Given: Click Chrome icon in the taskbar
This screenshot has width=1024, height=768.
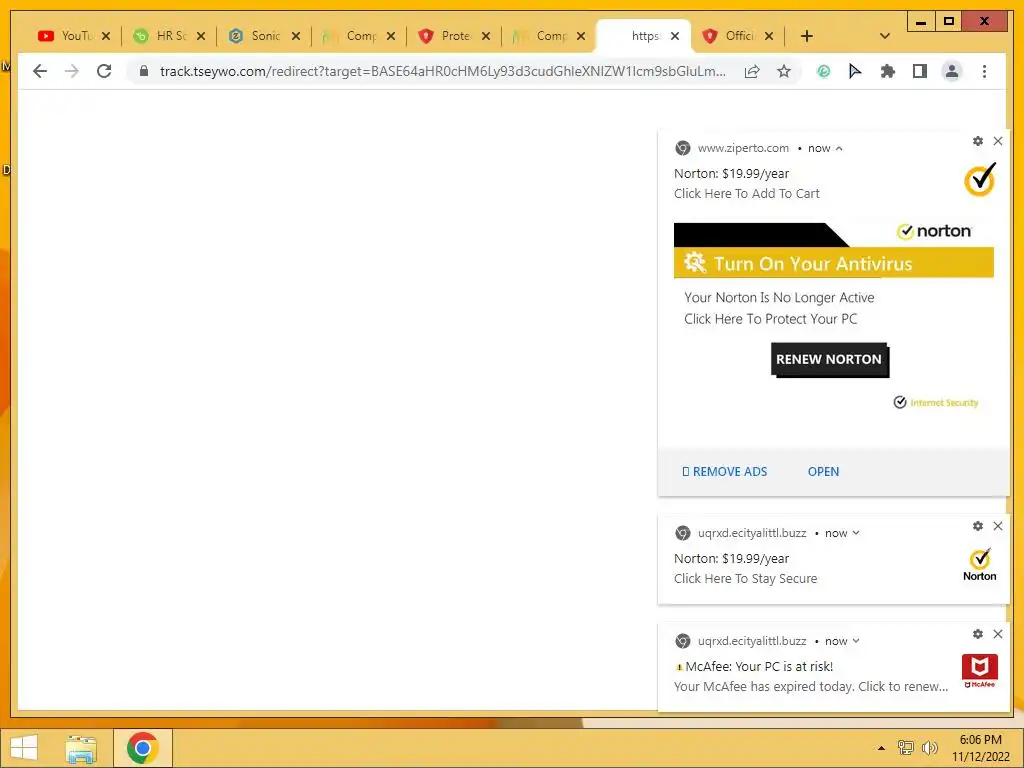Looking at the screenshot, I should (142, 748).
